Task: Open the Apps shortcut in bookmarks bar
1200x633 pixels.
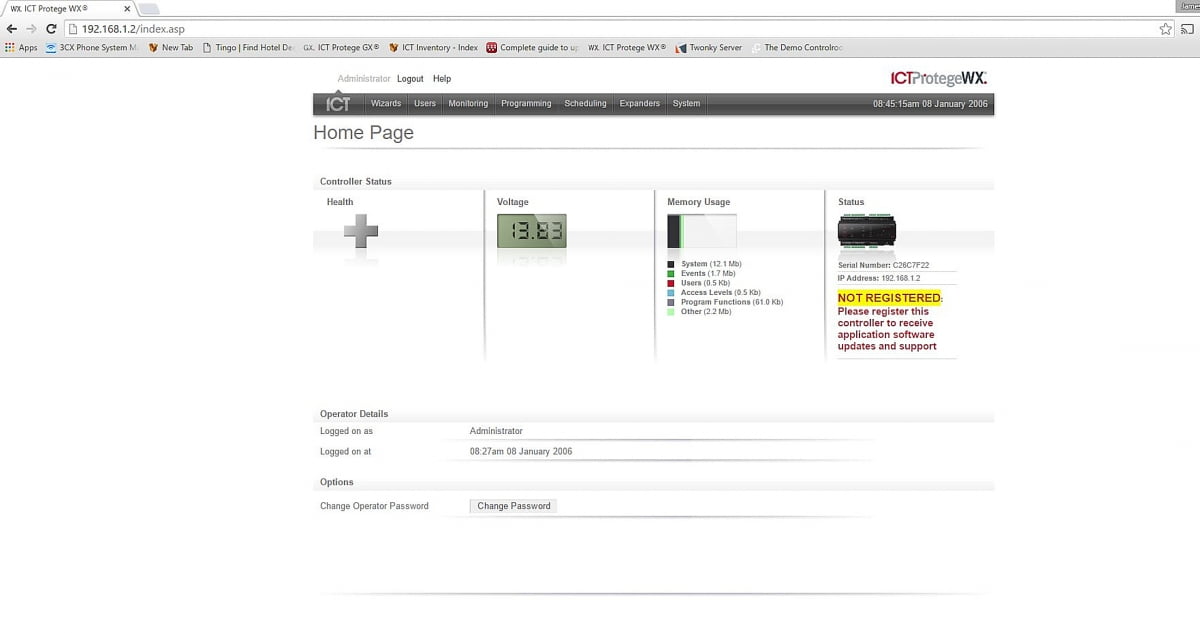Action: [x=21, y=47]
